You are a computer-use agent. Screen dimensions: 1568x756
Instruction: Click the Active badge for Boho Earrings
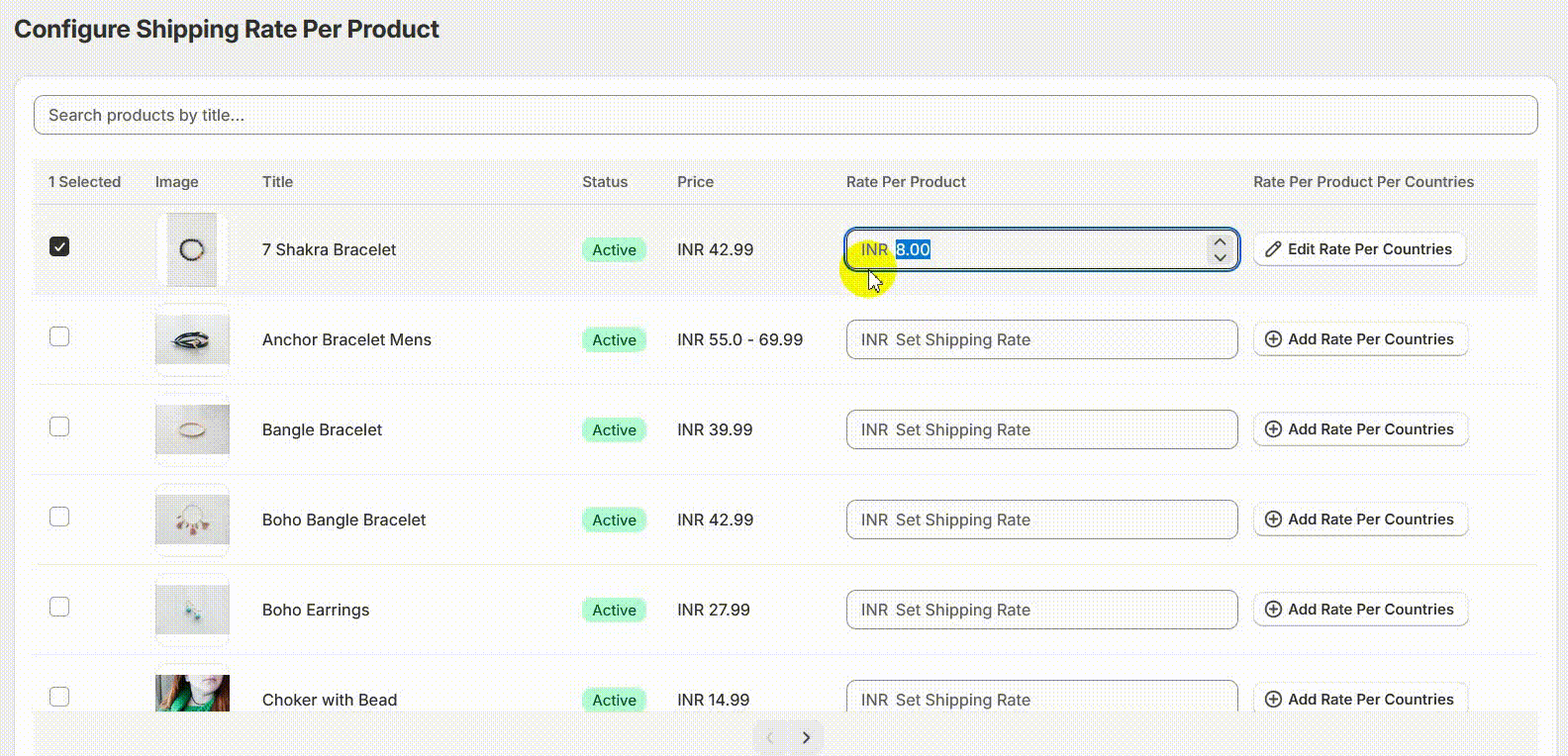pos(614,610)
